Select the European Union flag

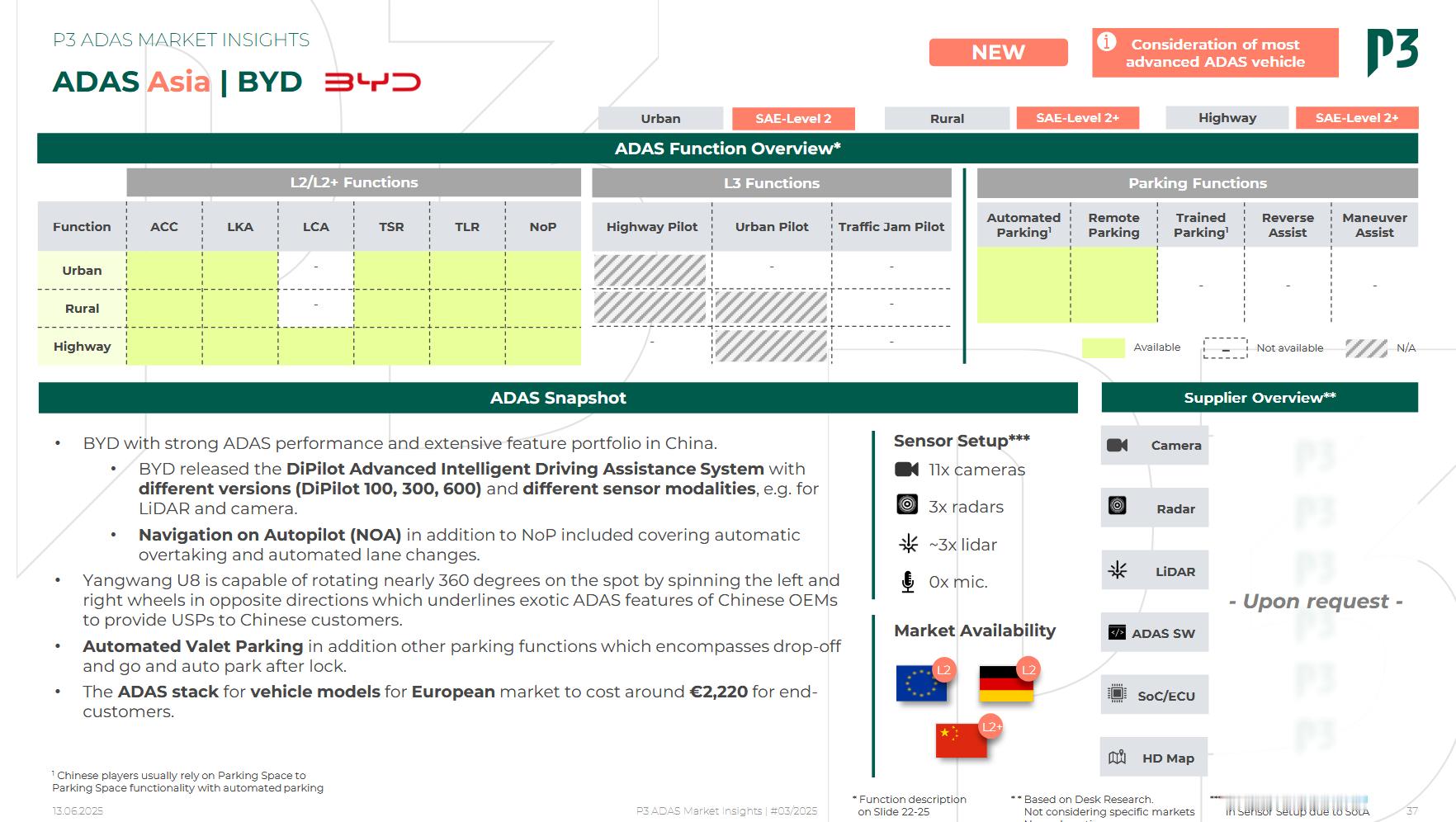[921, 683]
